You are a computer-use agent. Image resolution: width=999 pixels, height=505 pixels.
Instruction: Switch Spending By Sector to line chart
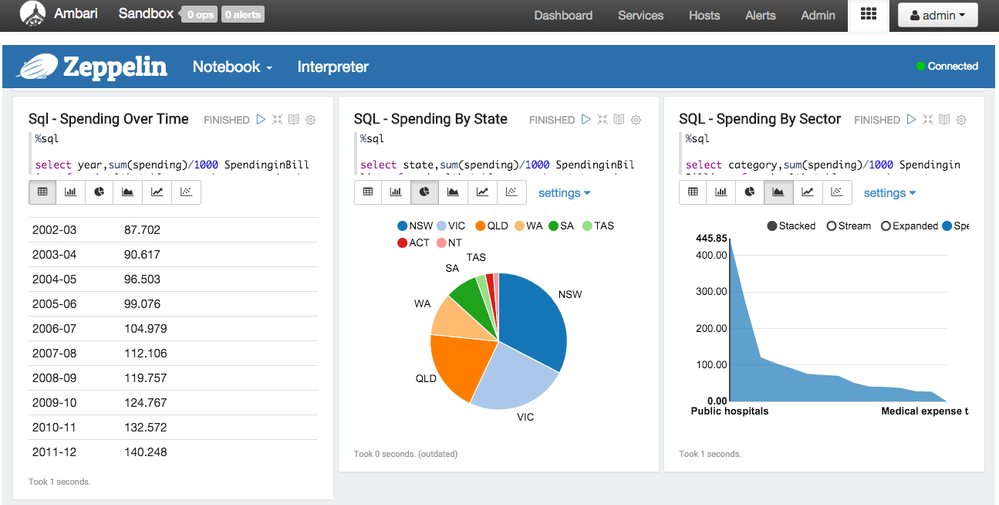point(807,192)
